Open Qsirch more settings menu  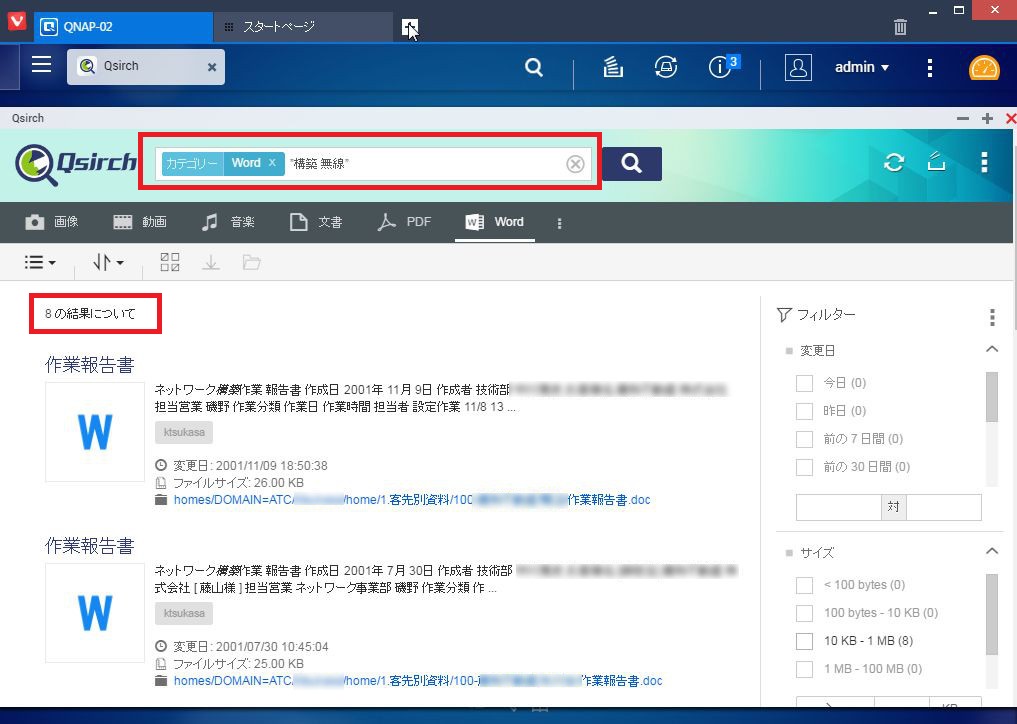click(984, 162)
